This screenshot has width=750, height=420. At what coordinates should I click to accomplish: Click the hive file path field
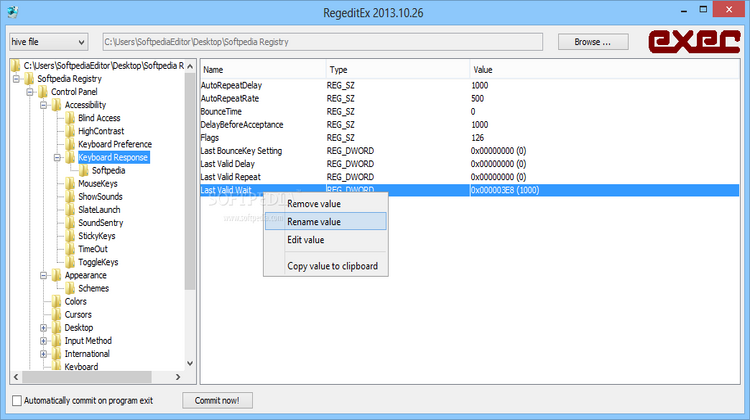pos(323,42)
